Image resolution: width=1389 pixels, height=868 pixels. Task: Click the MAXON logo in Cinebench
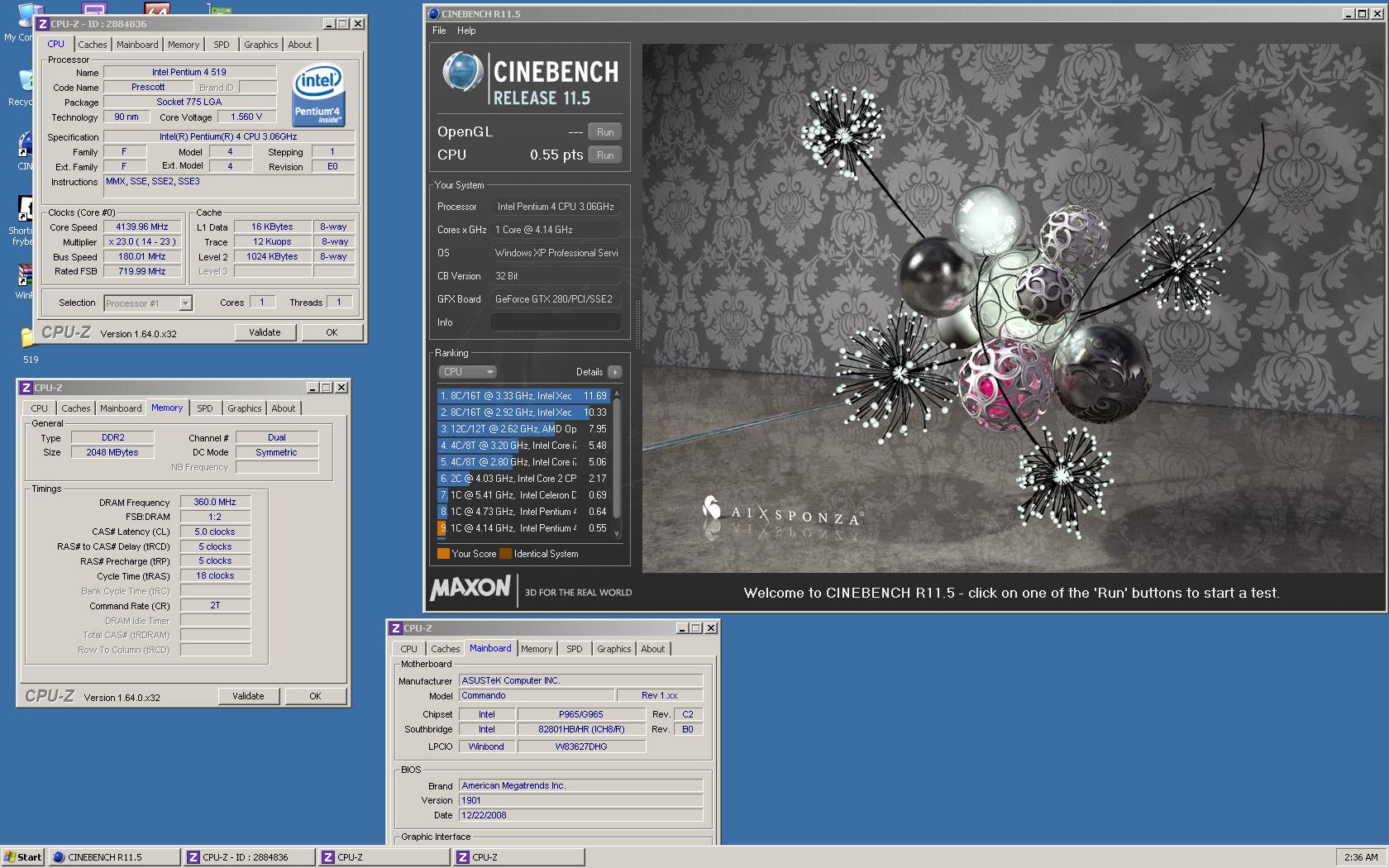[x=470, y=588]
